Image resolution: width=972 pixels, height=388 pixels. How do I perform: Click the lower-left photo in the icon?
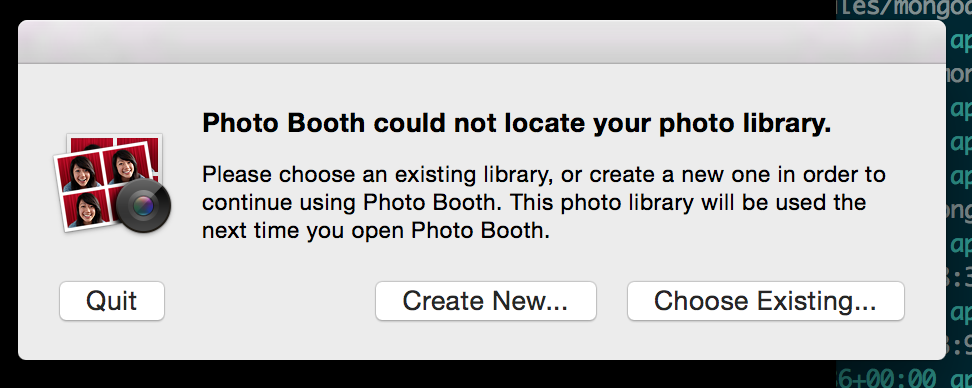pyautogui.click(x=87, y=209)
